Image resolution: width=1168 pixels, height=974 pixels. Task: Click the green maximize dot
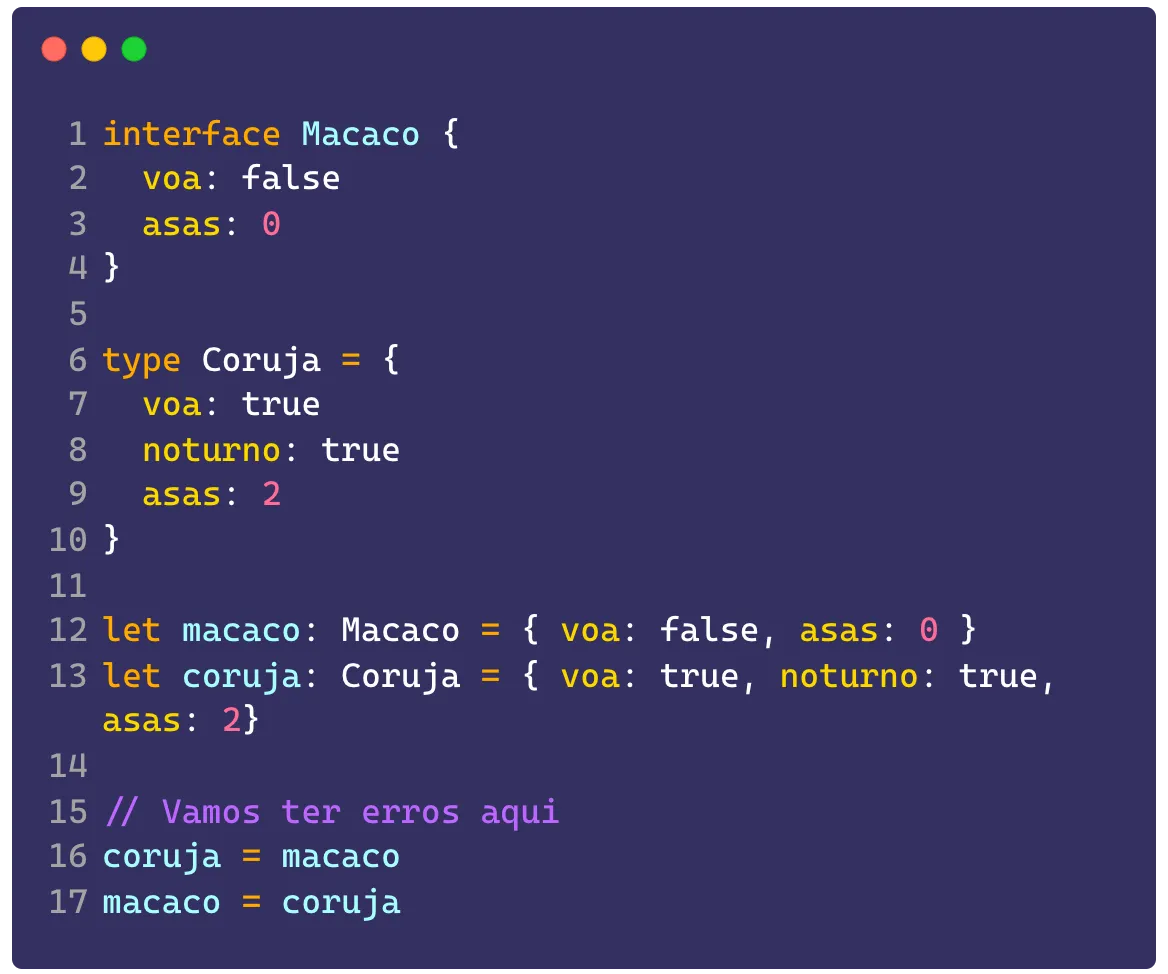point(134,49)
